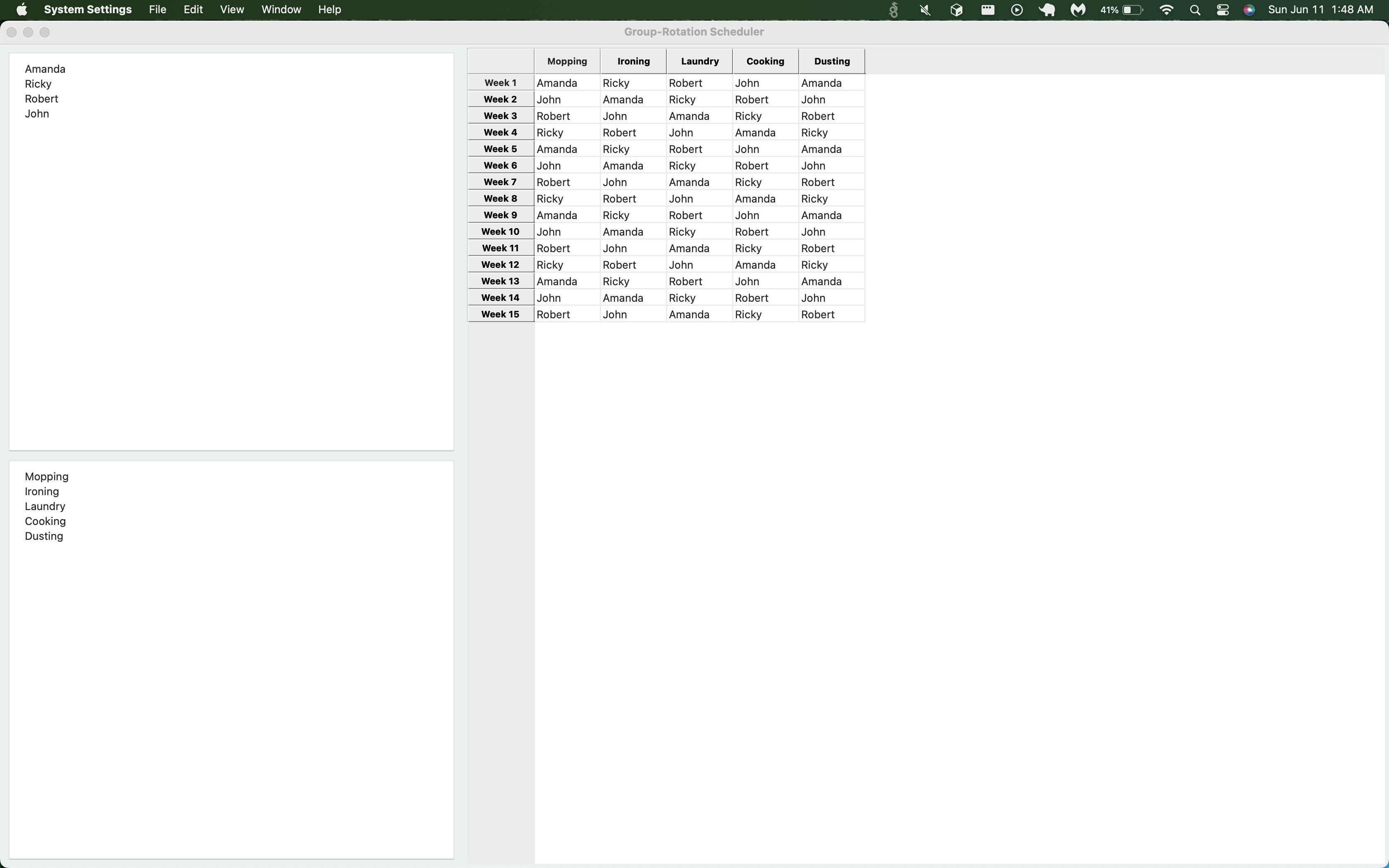Open the Help menu
The height and width of the screenshot is (868, 1389).
click(329, 10)
